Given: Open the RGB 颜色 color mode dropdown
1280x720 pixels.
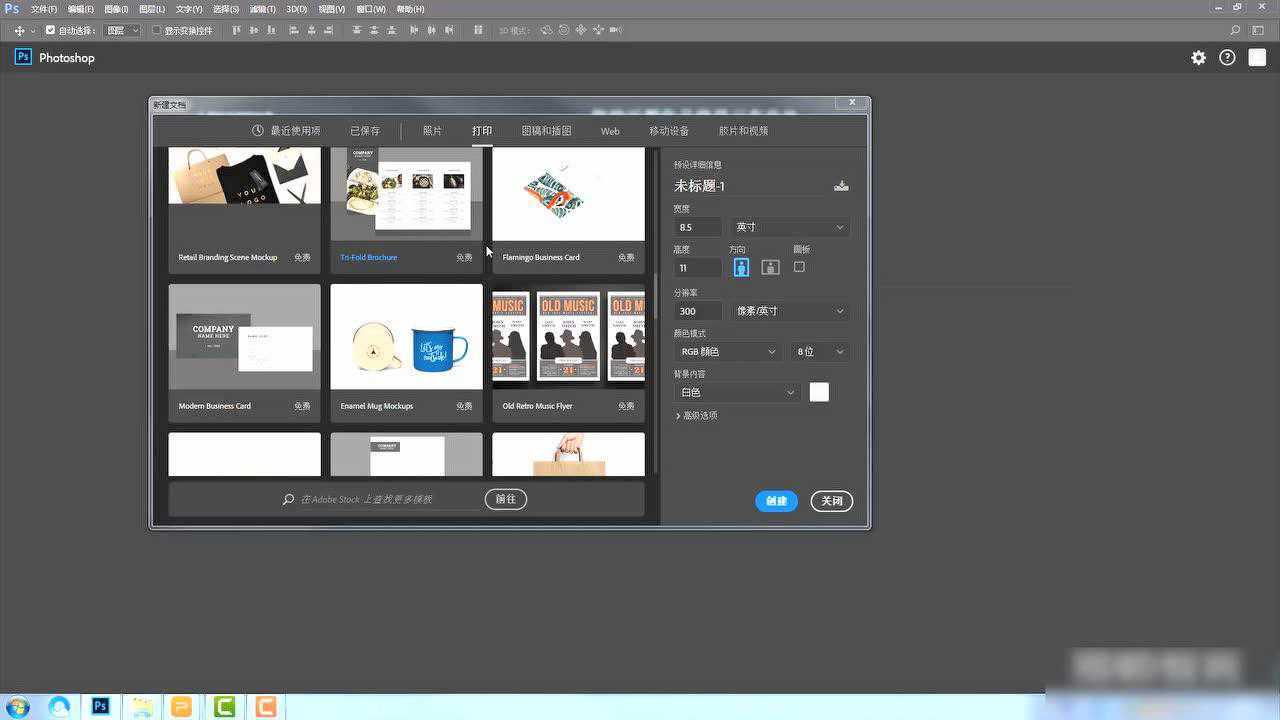Looking at the screenshot, I should coord(727,352).
